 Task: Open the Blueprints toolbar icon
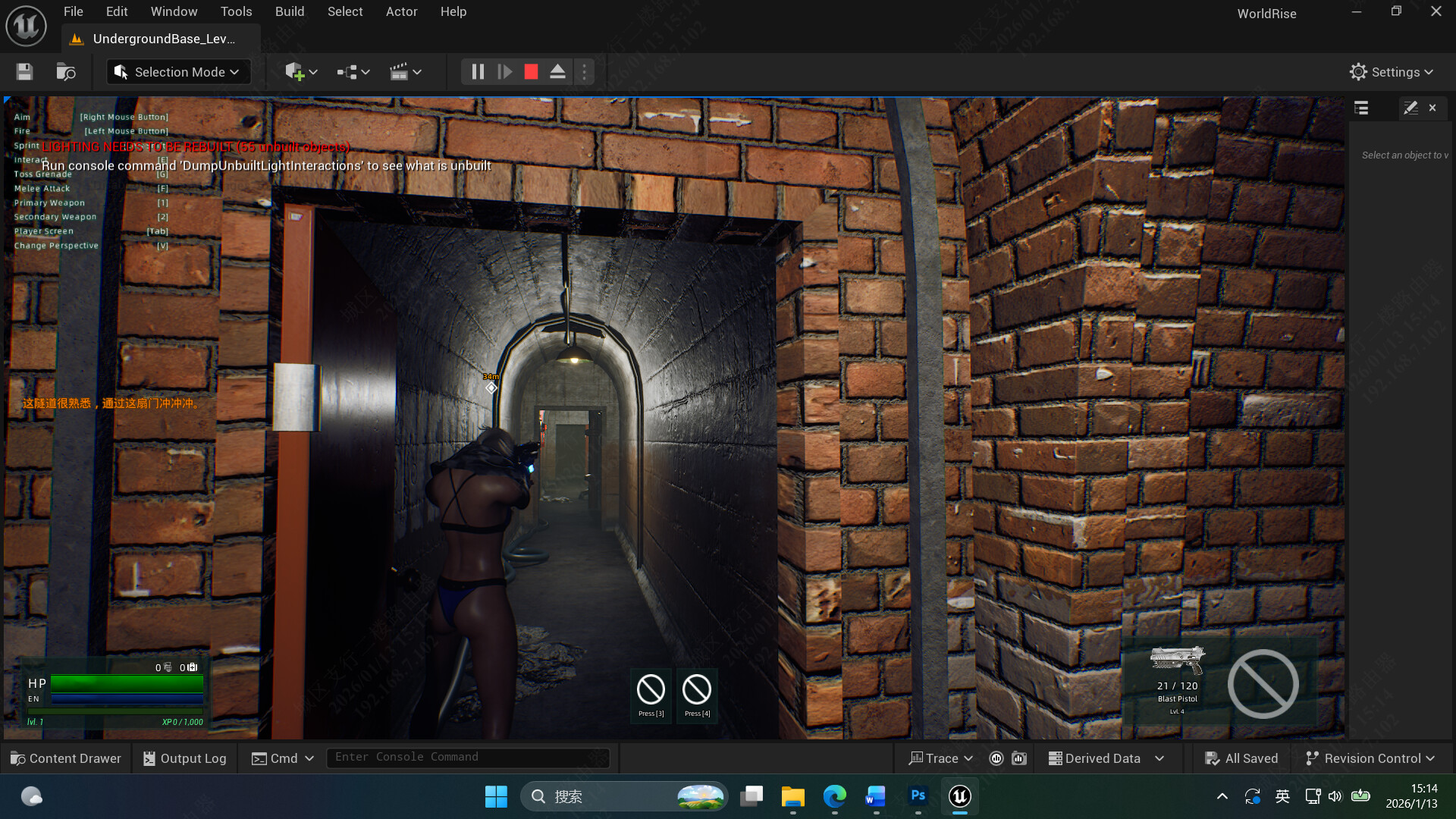click(x=347, y=71)
